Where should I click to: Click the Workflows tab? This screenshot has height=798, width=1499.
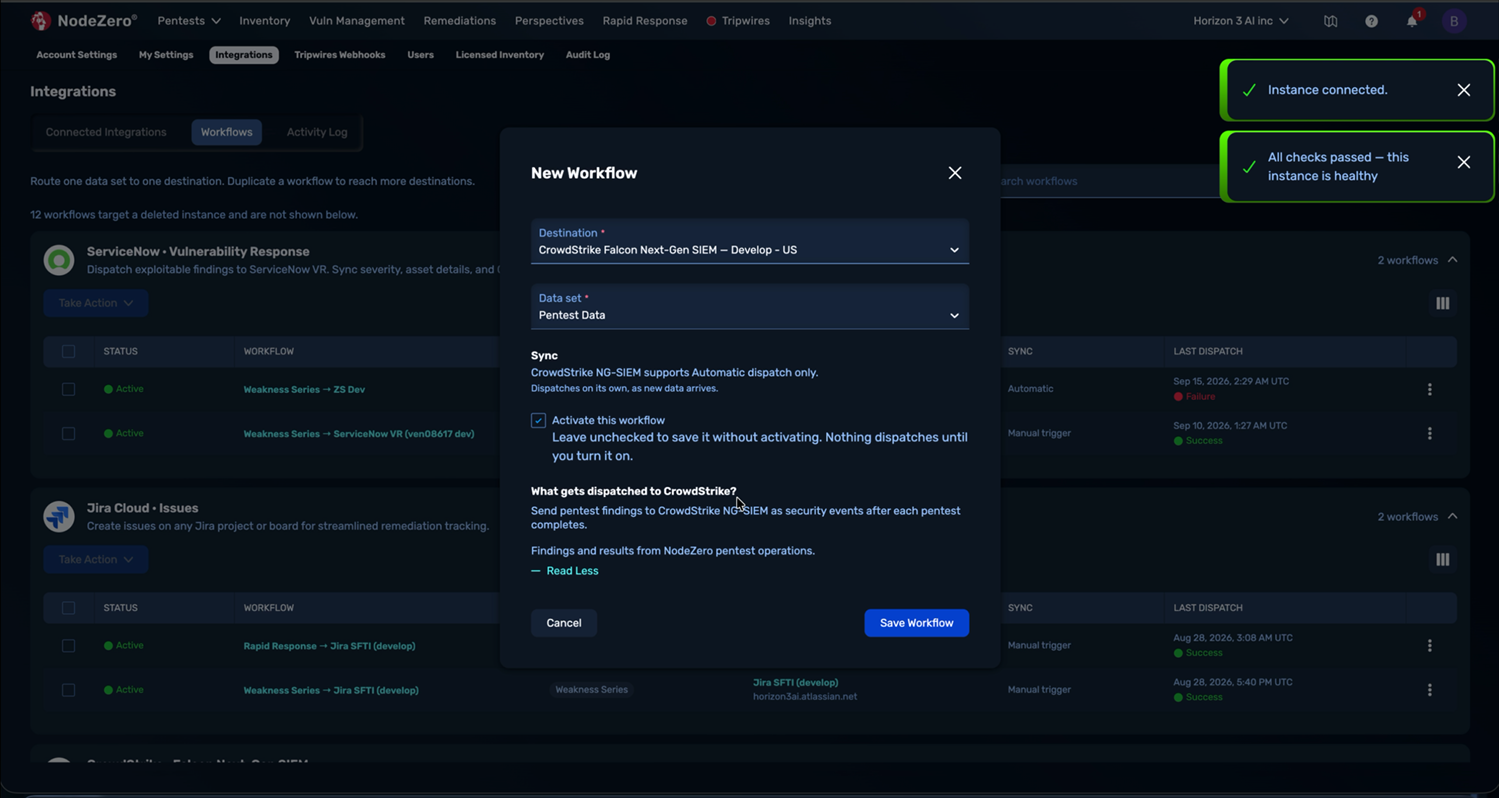point(226,132)
